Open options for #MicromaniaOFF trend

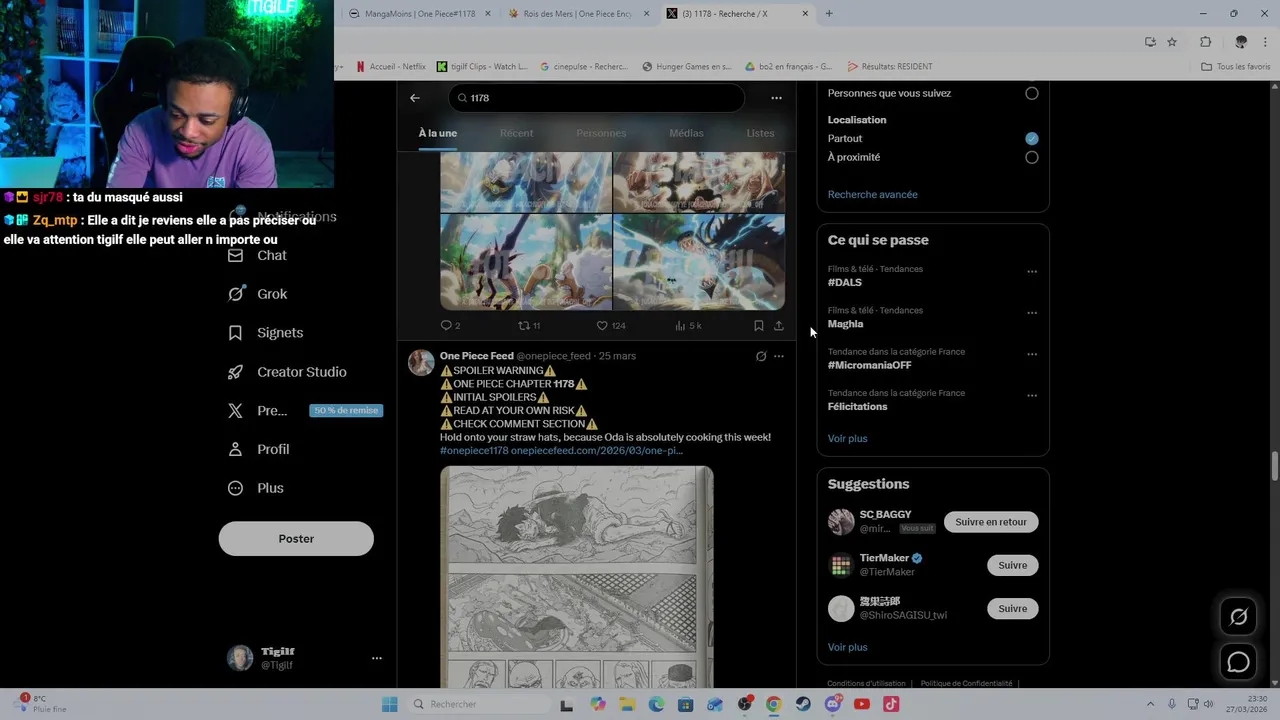[1032, 354]
